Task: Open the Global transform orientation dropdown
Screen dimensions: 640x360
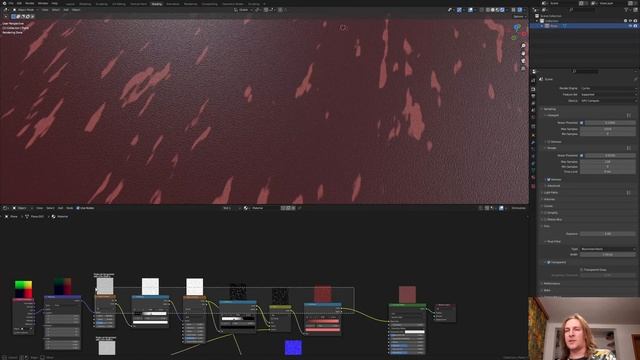Action: (243, 10)
